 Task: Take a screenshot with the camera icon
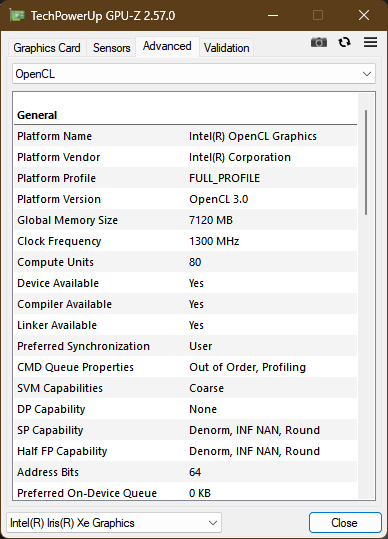tap(319, 42)
